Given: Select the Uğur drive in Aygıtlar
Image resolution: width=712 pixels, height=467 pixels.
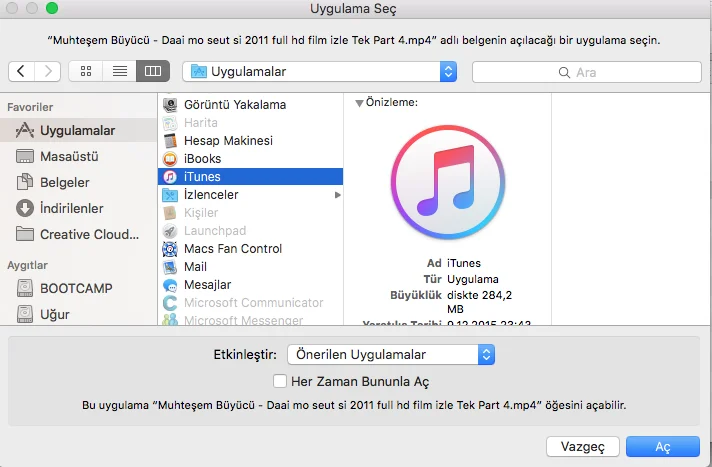Looking at the screenshot, I should coord(78,314).
